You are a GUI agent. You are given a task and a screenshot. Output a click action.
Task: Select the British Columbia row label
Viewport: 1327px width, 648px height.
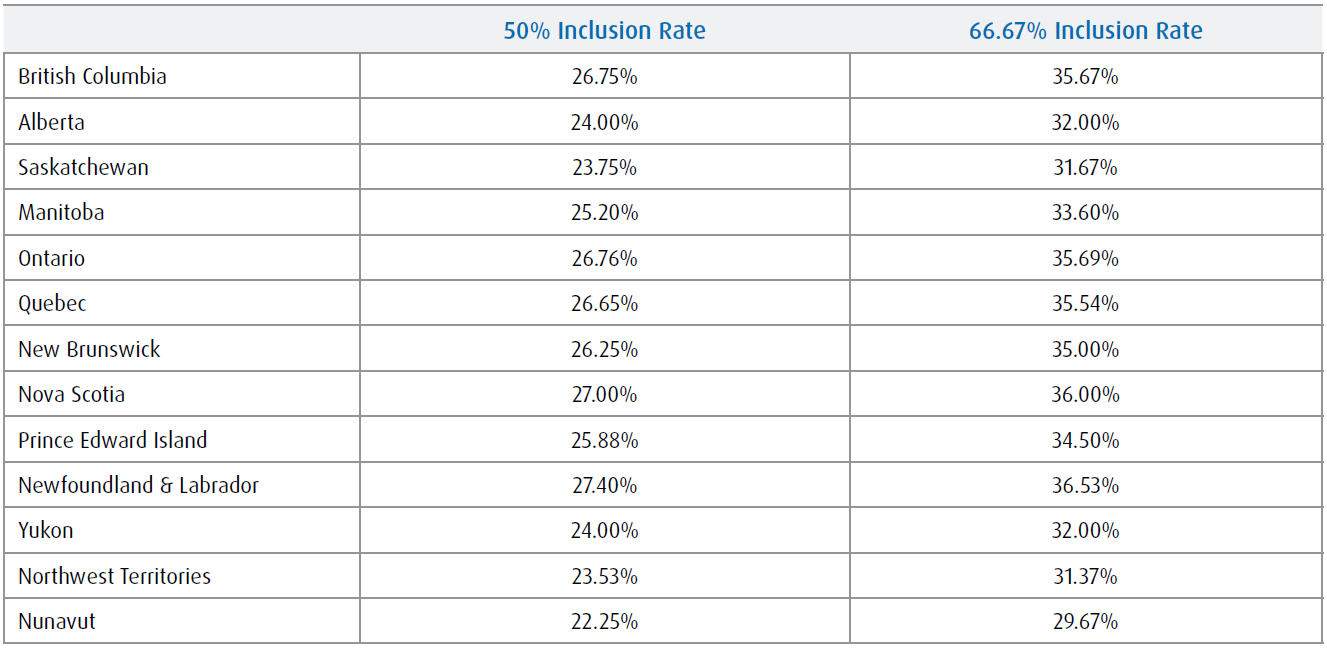(x=92, y=77)
